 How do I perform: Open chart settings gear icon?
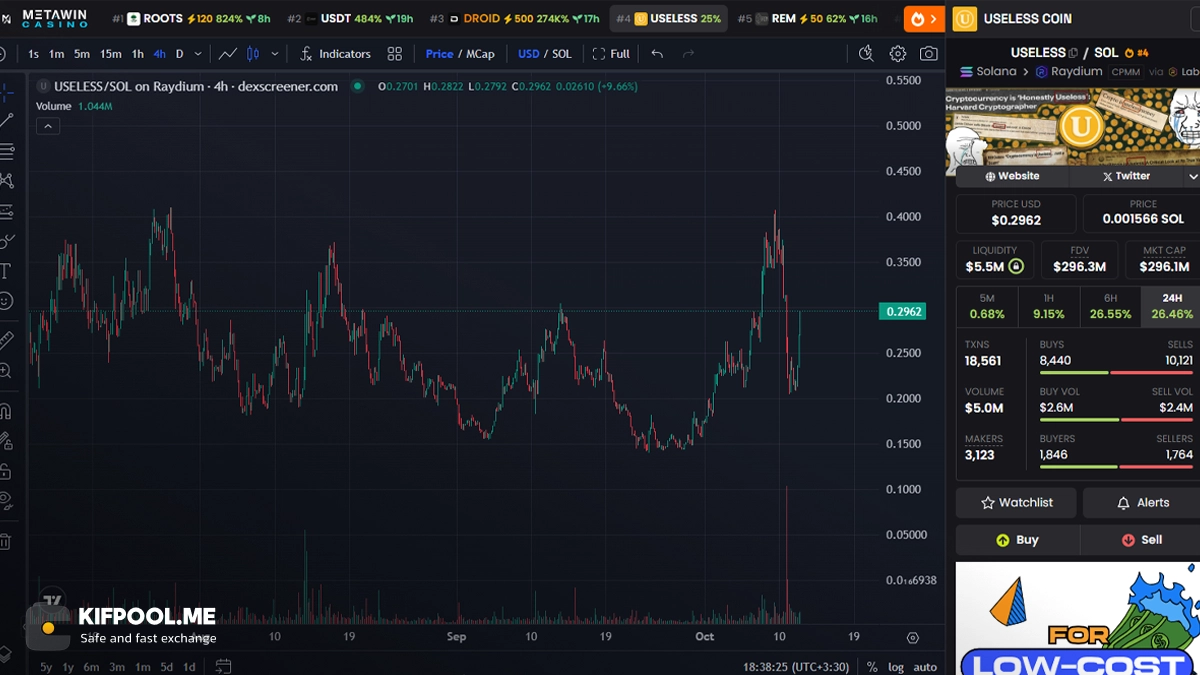(x=898, y=54)
